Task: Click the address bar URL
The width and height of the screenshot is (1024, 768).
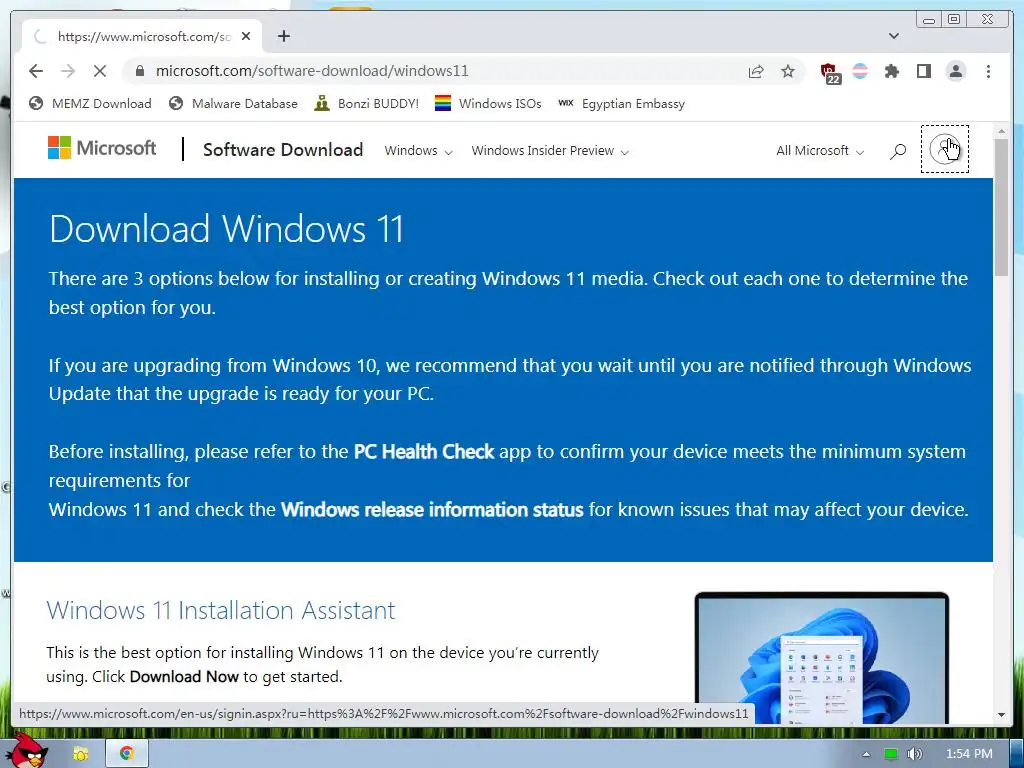Action: coord(312,71)
